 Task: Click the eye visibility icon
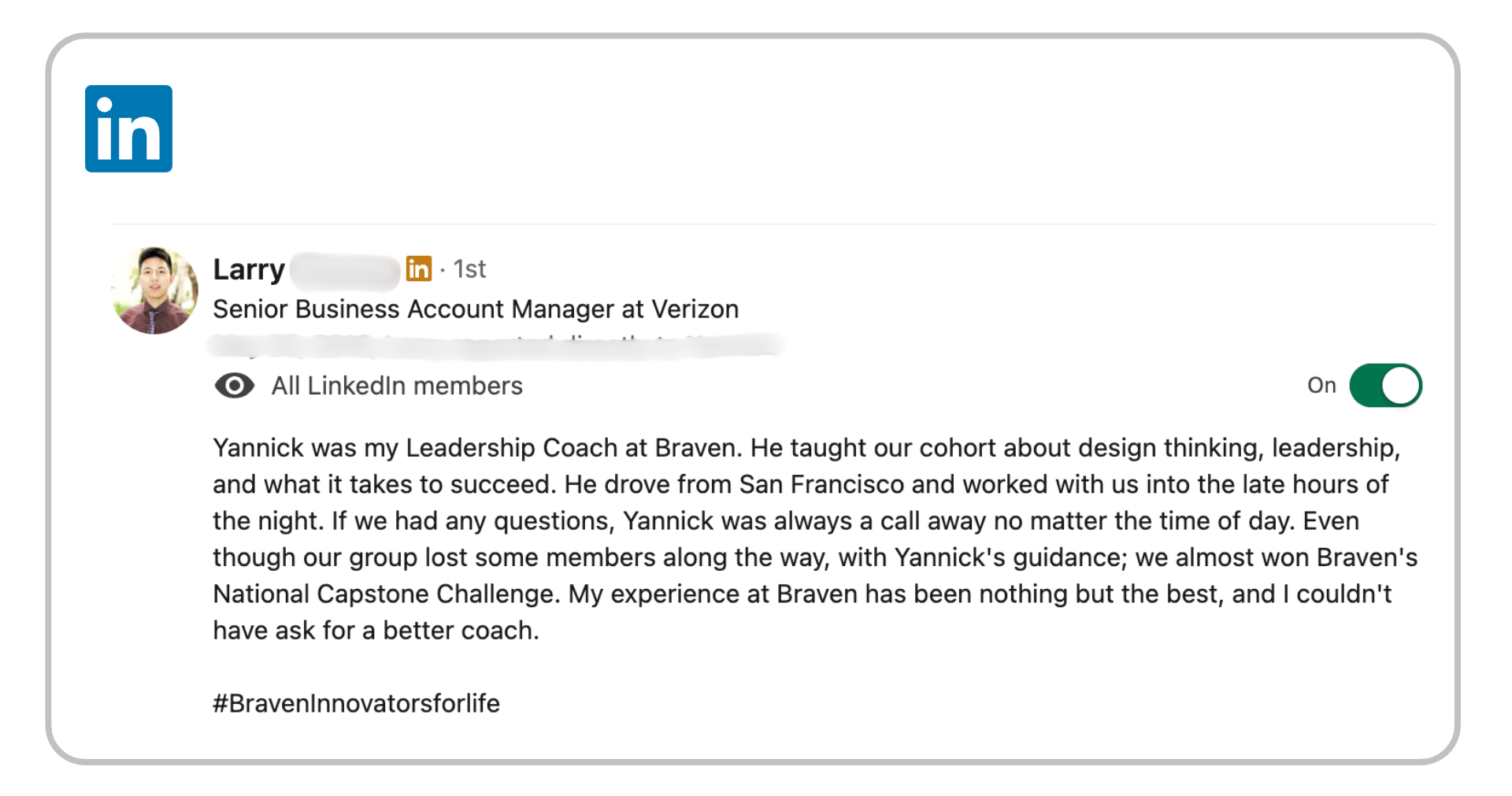(x=234, y=386)
